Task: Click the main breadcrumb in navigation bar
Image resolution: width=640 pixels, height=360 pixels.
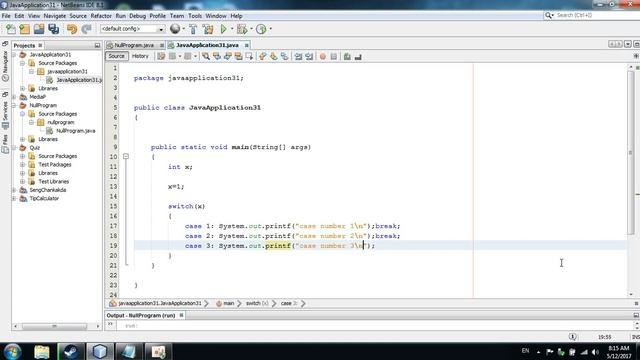Action: point(225,303)
